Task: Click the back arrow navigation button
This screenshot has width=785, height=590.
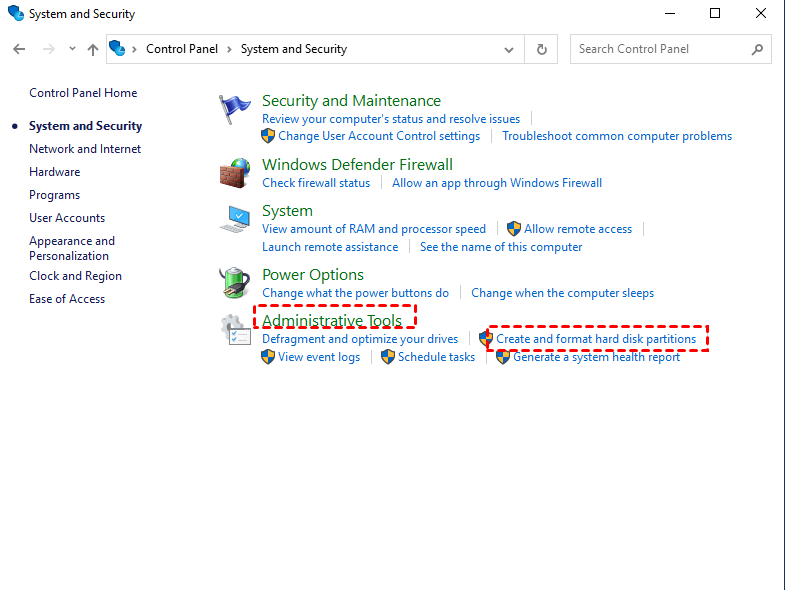Action: point(19,49)
